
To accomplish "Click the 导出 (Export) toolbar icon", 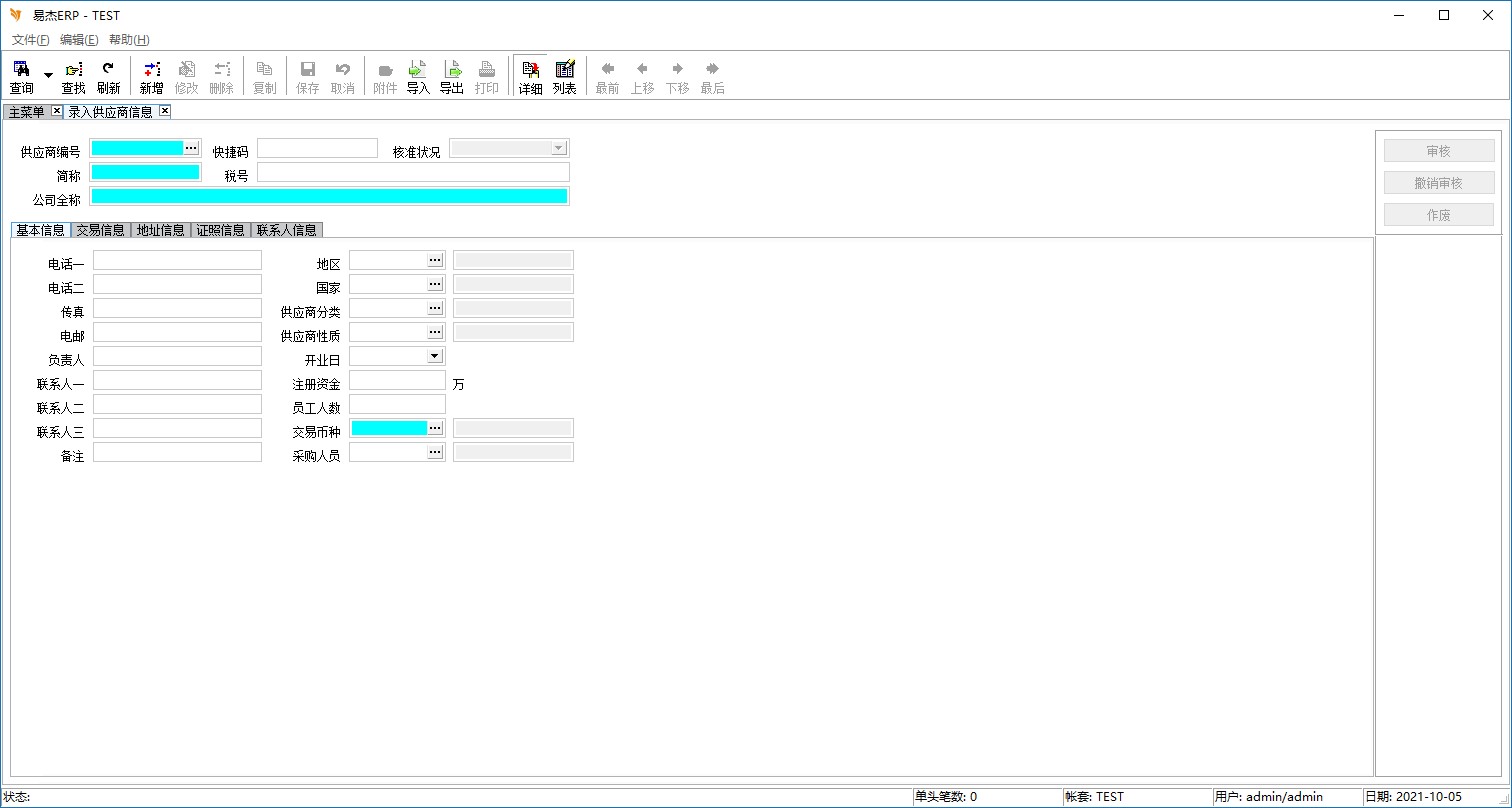I will coord(452,77).
